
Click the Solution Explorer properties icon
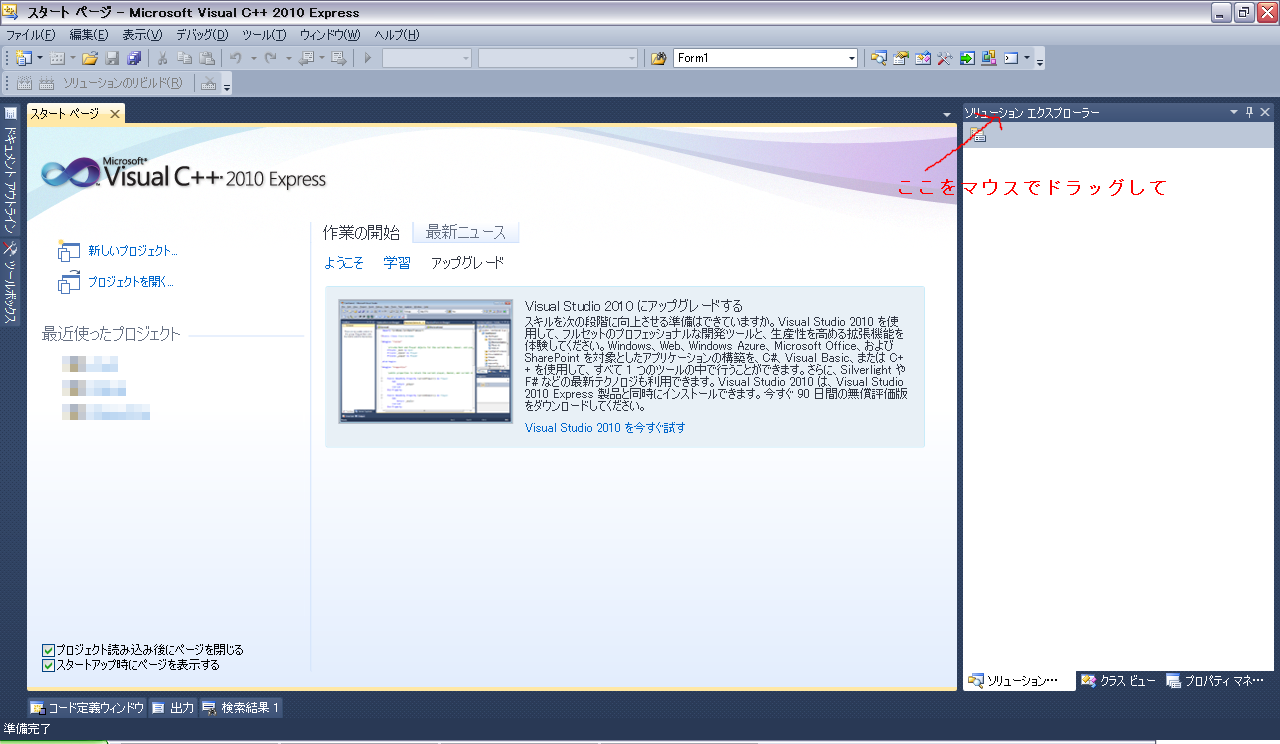click(x=978, y=136)
